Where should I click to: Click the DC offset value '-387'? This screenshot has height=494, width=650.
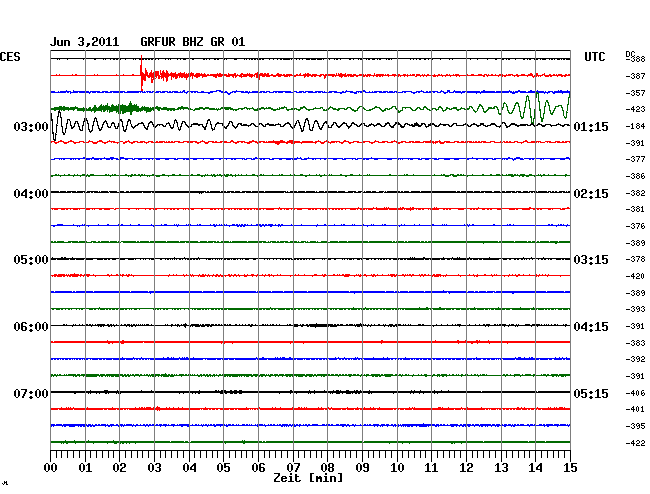pyautogui.click(x=635, y=76)
